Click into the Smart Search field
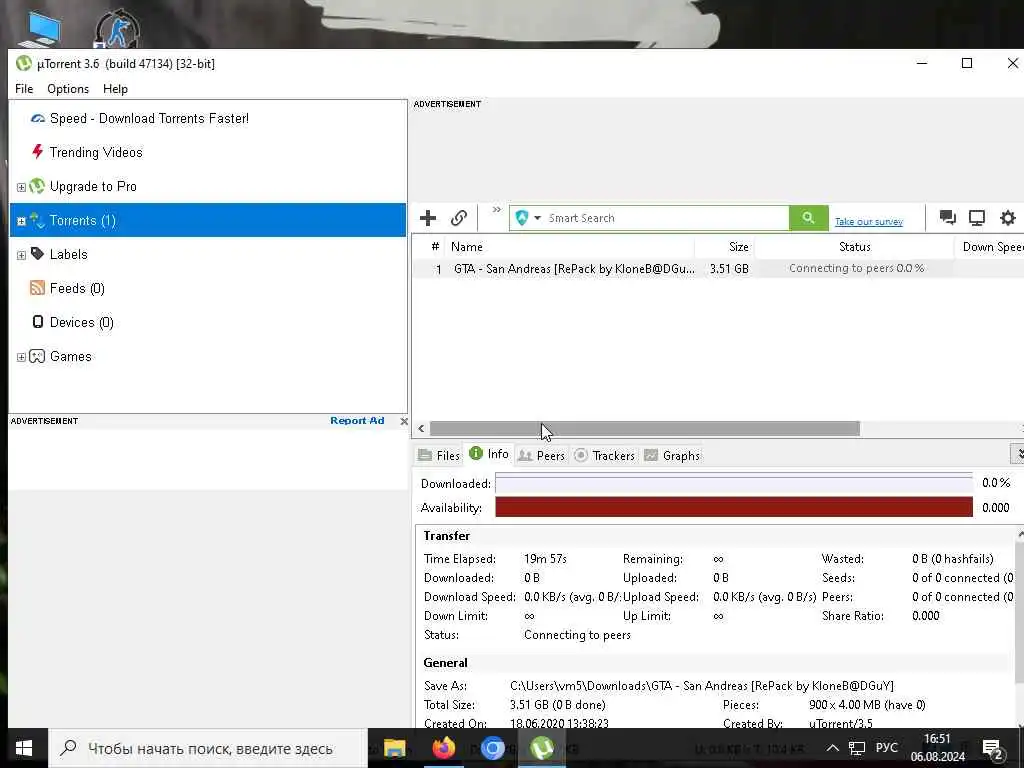Viewport: 1024px width, 768px height. tap(666, 217)
